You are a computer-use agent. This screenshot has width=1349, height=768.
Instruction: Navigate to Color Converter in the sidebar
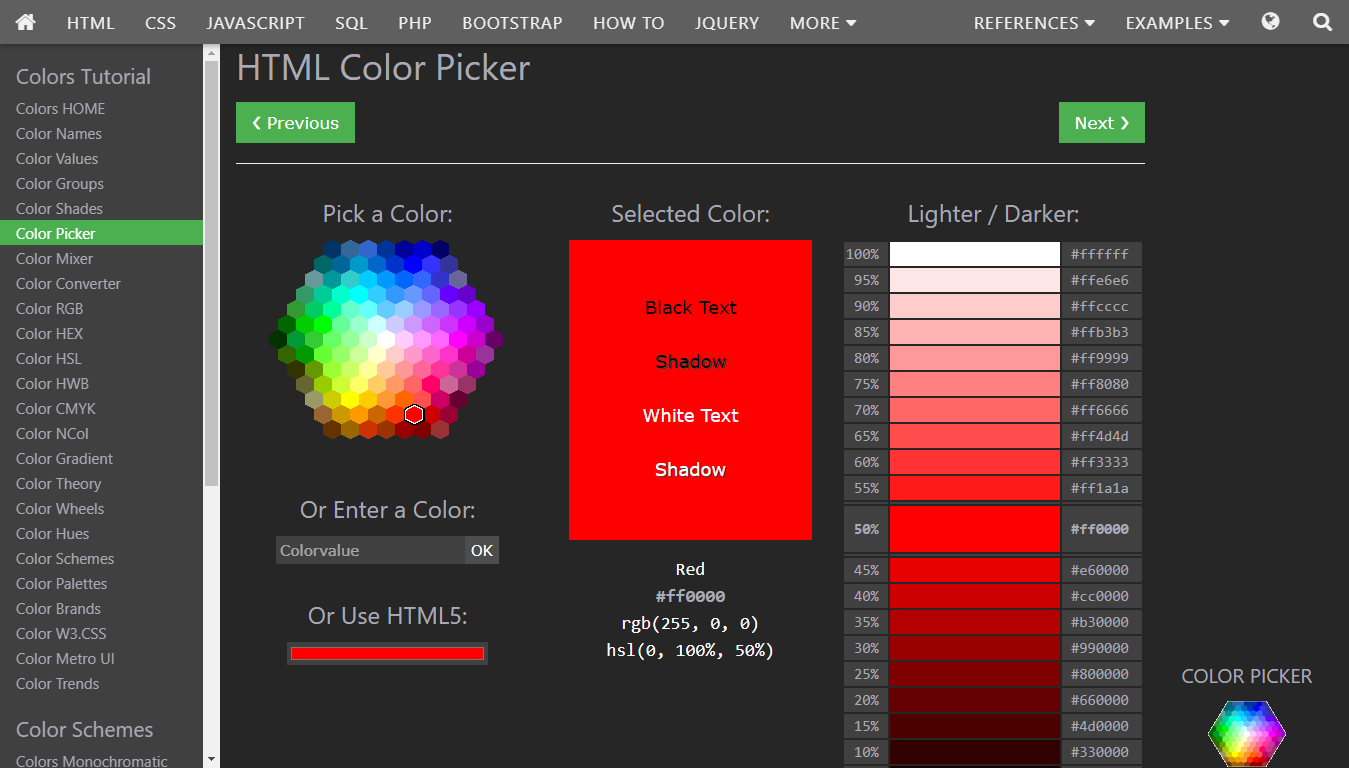(67, 283)
